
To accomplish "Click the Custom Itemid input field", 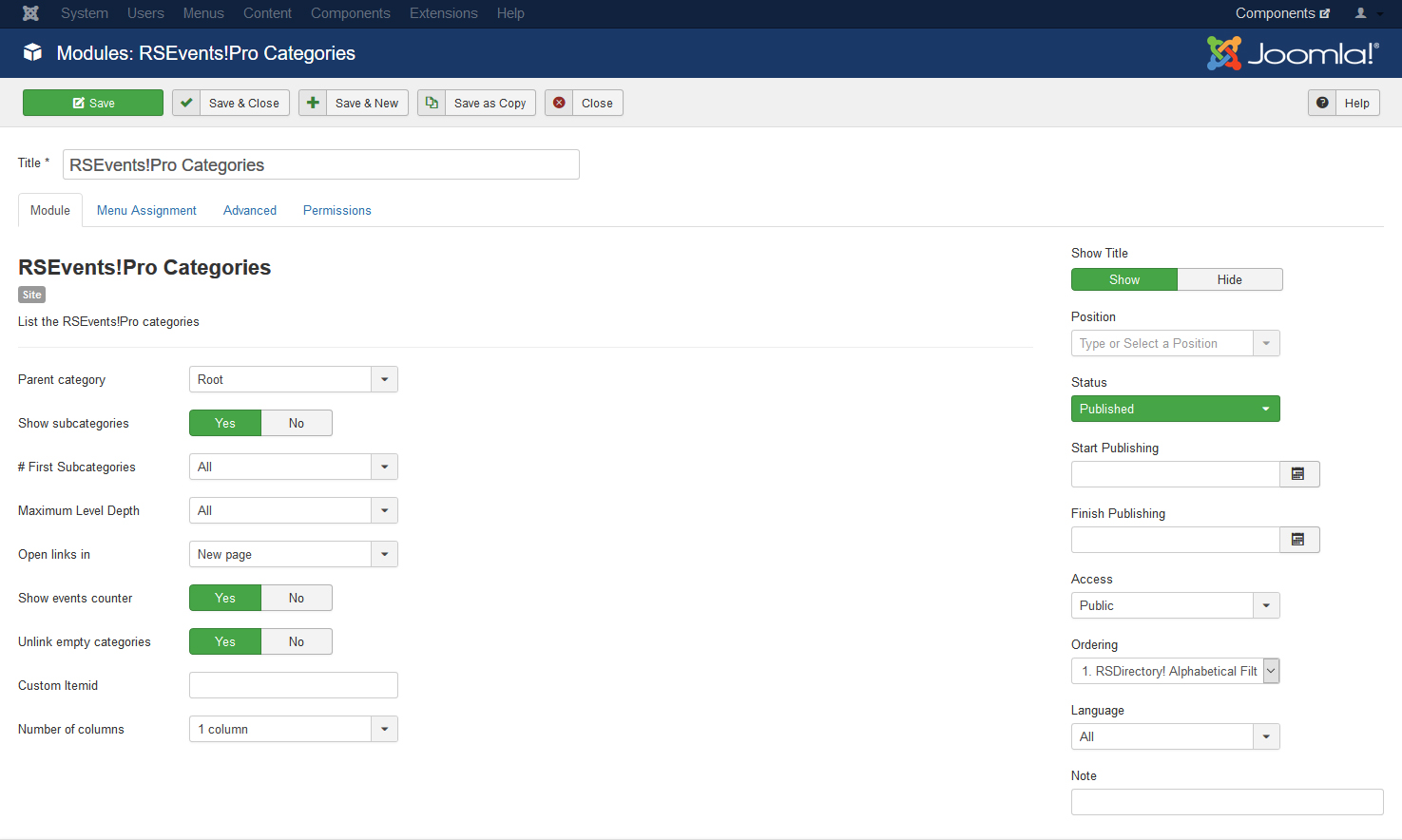I will [x=294, y=685].
